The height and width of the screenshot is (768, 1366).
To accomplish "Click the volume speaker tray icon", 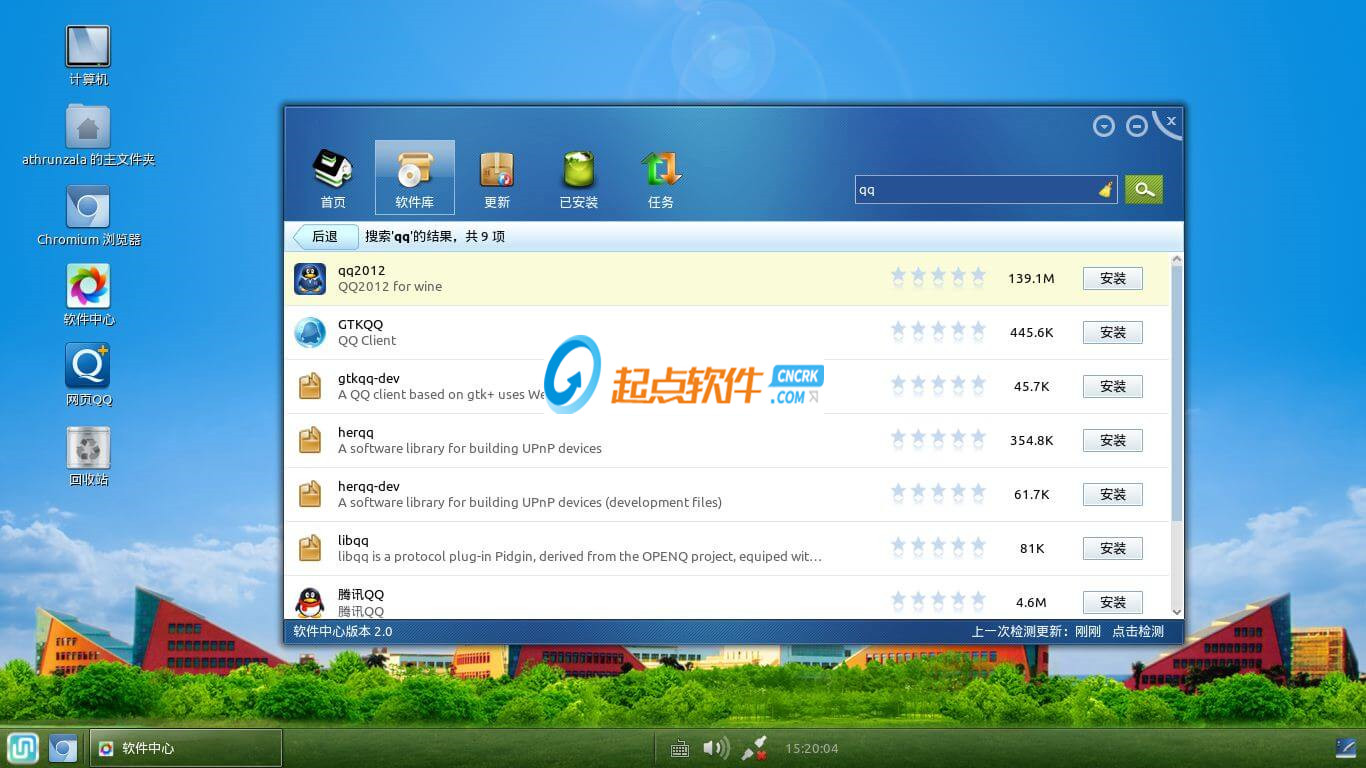I will point(715,748).
